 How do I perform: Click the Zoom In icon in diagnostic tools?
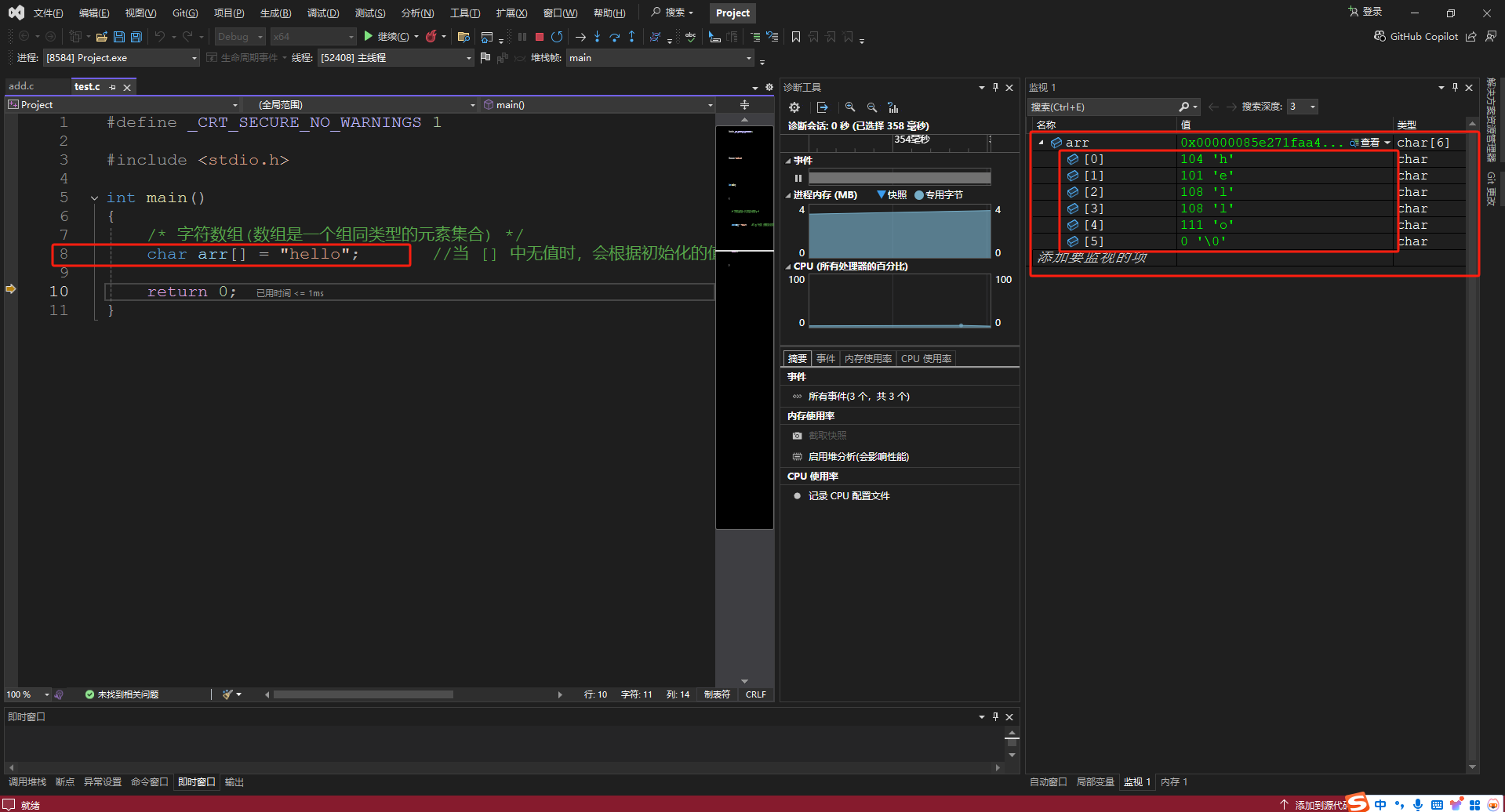pyautogui.click(x=850, y=107)
